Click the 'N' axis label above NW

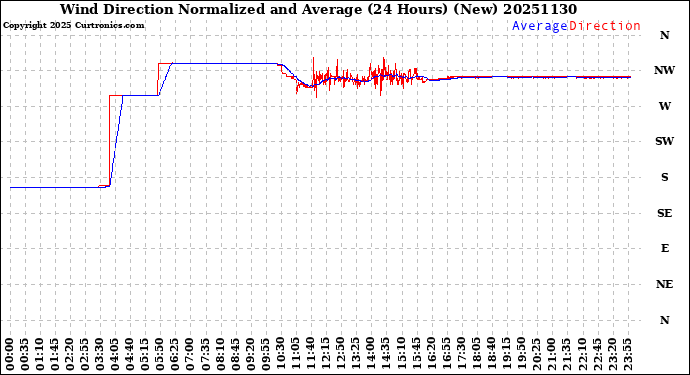click(x=664, y=35)
